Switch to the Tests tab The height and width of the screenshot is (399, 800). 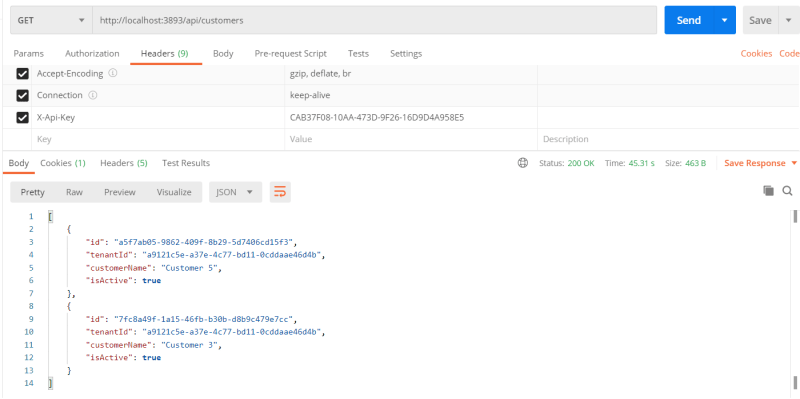pyautogui.click(x=358, y=54)
